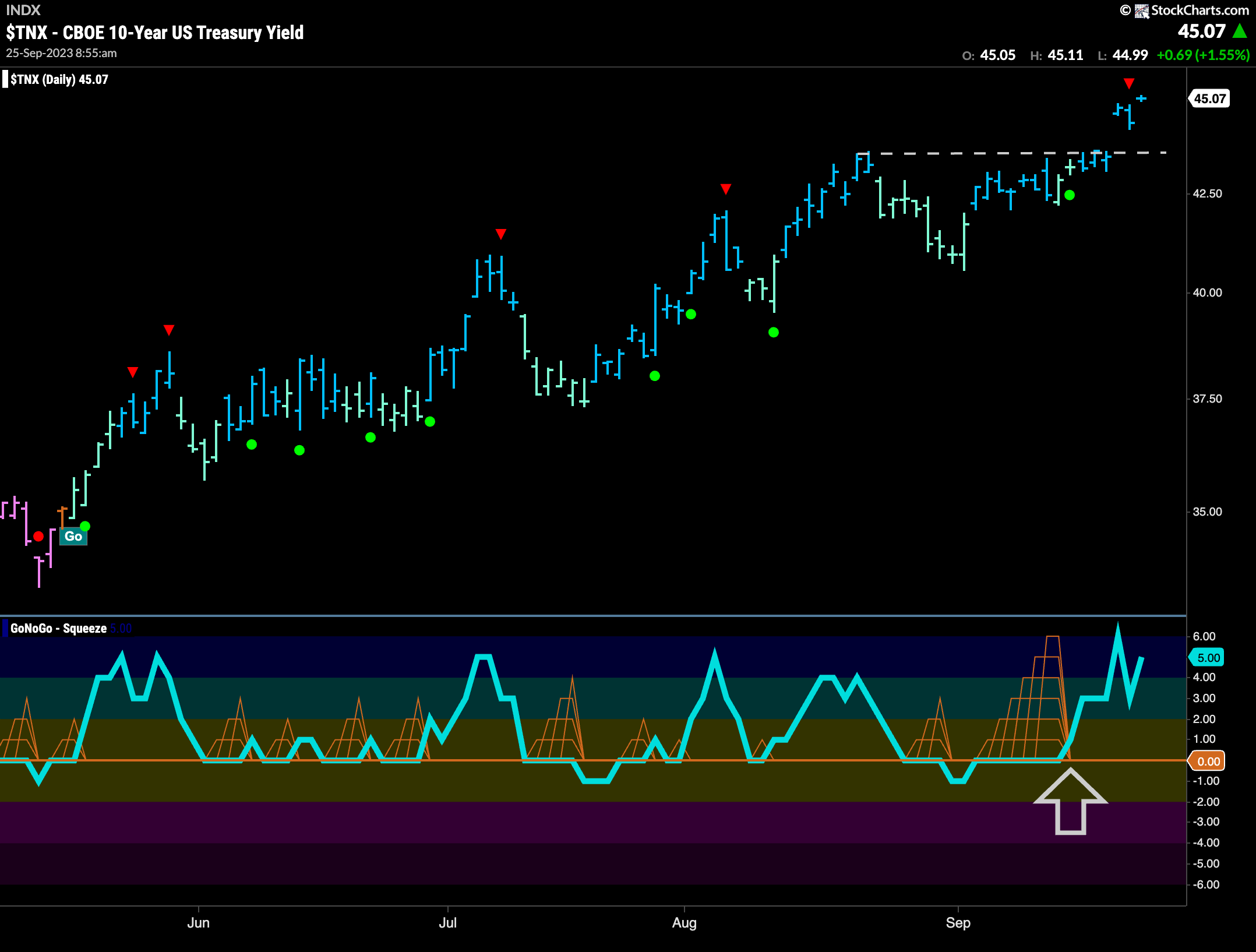Viewport: 1256px width, 952px height.
Task: Click the Aug month label on time axis
Action: (684, 923)
